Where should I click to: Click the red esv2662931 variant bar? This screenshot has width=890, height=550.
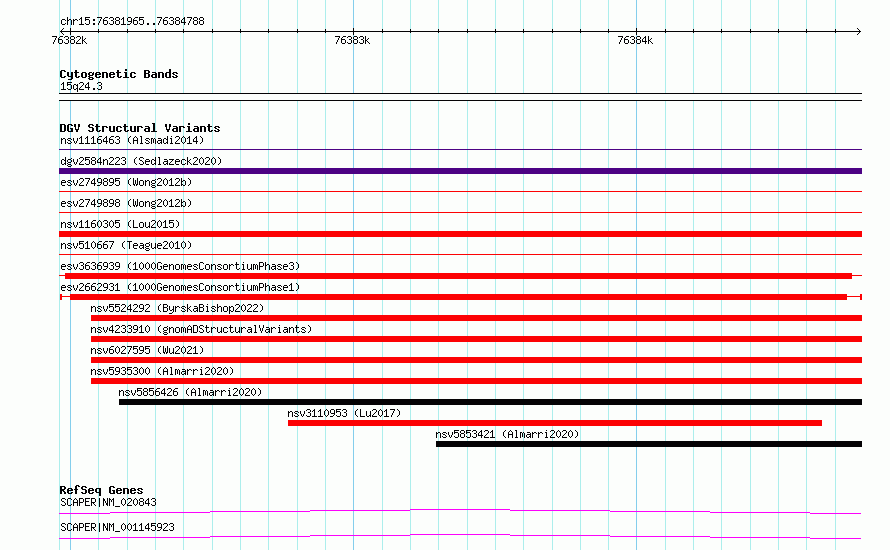459,297
